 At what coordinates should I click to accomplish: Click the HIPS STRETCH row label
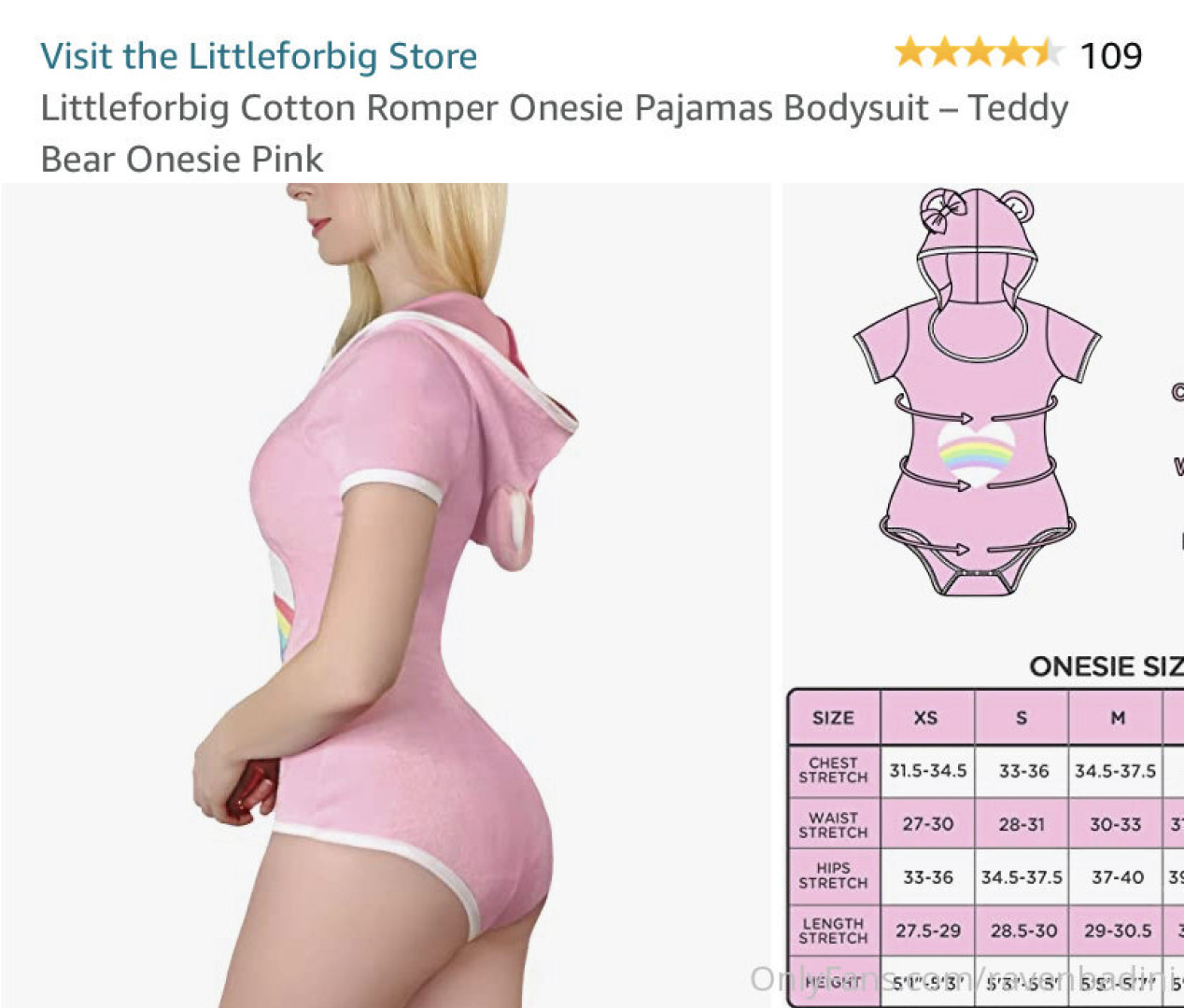[x=833, y=876]
